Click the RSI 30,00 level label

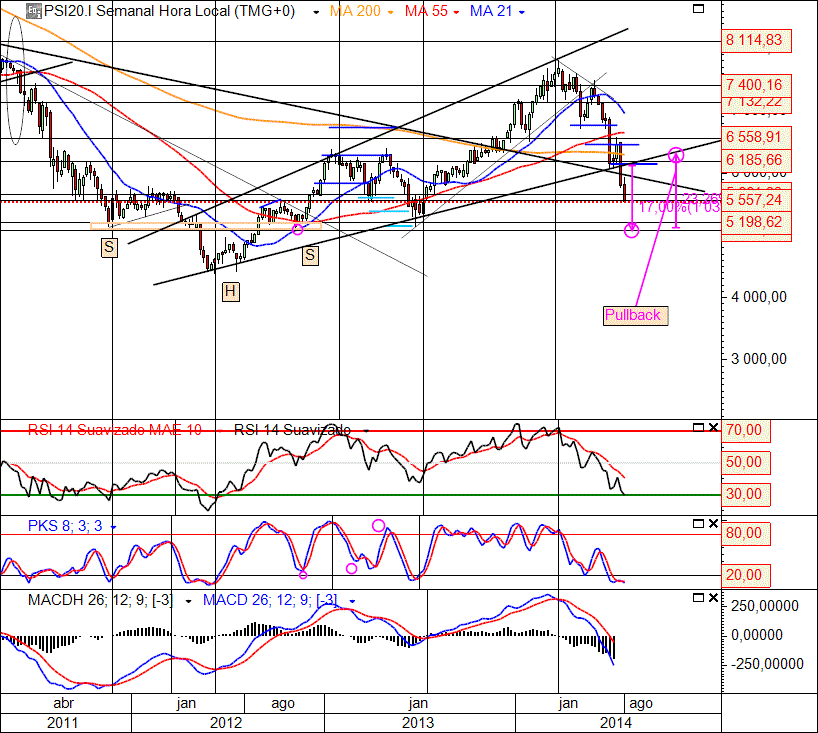(x=745, y=494)
